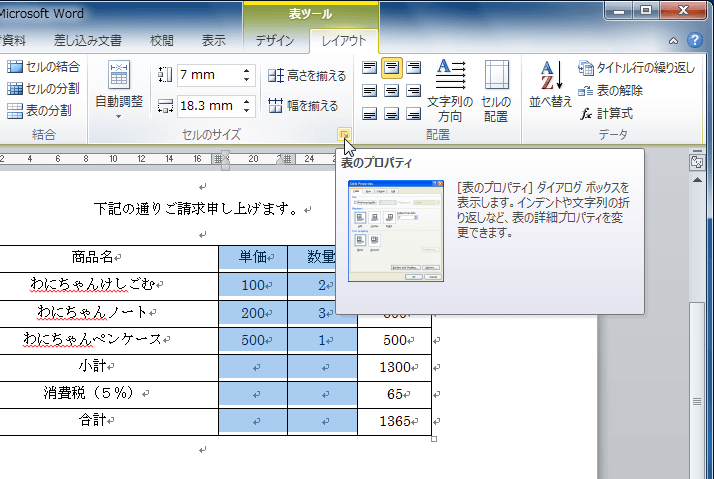Click the column width value field 18.3 mm

(x=209, y=106)
